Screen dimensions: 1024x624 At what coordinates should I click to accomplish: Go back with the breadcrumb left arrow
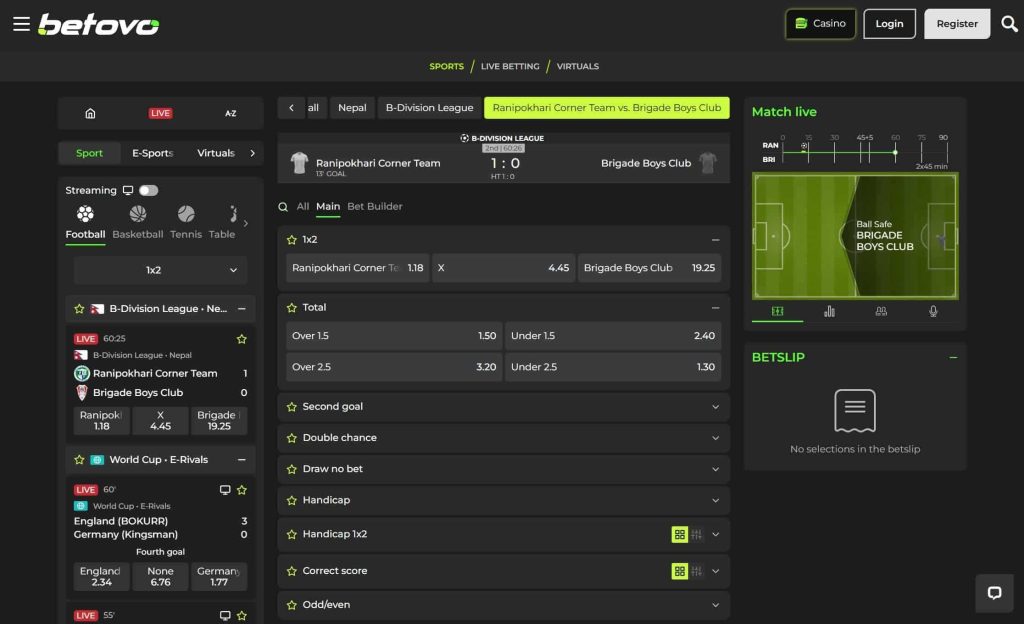291,108
